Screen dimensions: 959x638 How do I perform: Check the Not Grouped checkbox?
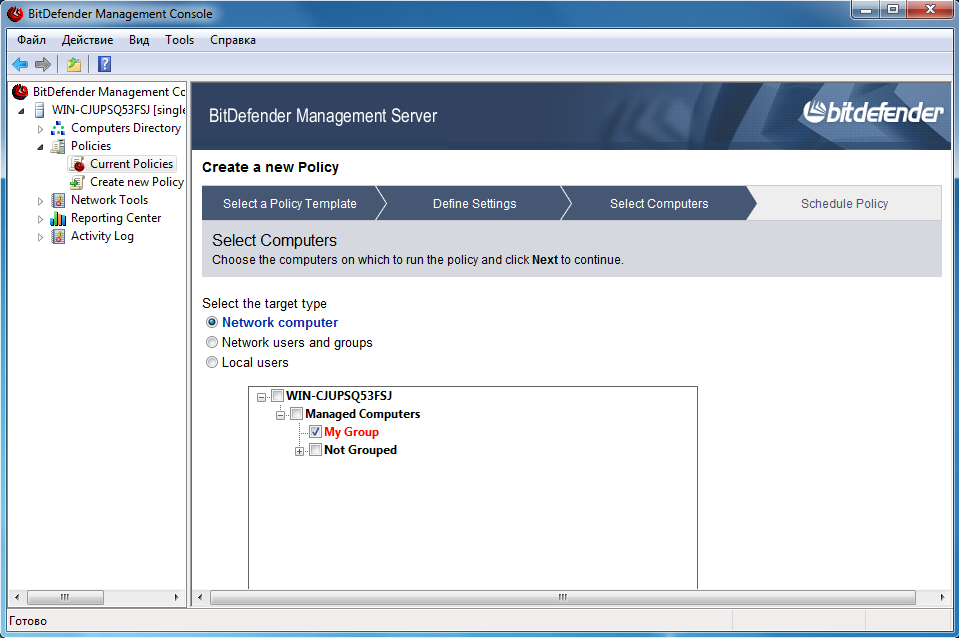(316, 450)
